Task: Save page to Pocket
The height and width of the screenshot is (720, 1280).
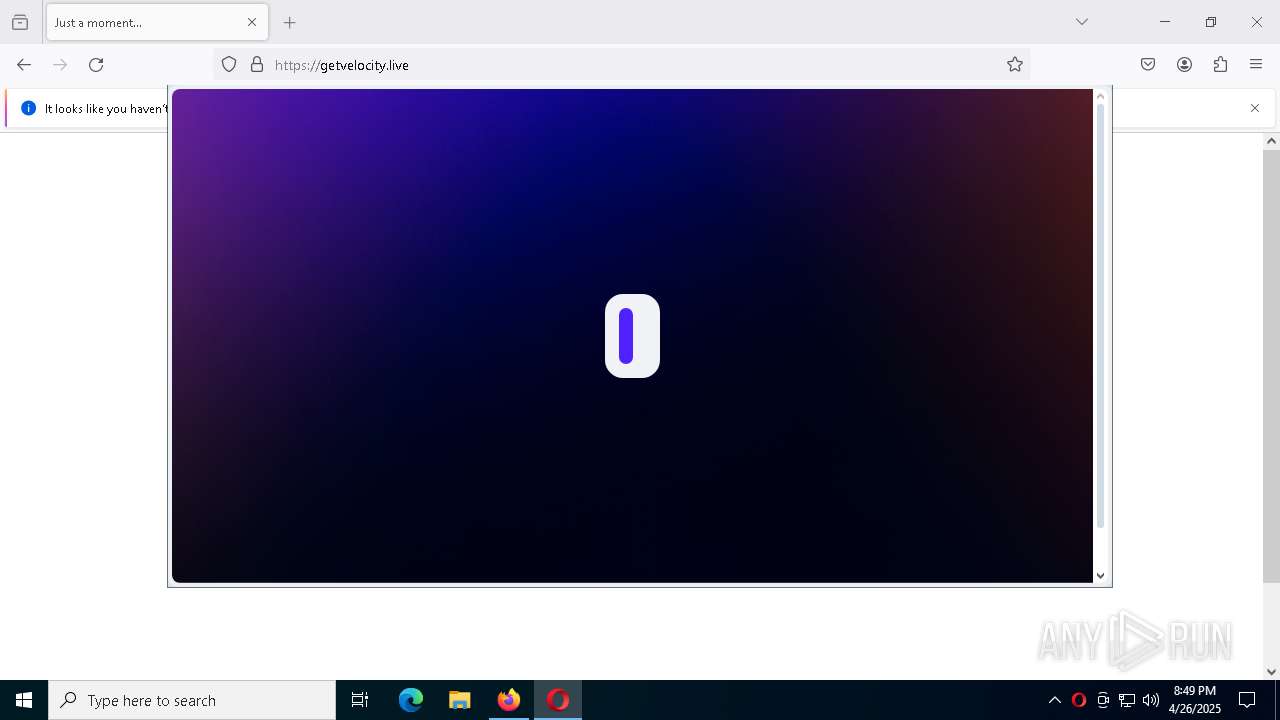Action: tap(1148, 65)
